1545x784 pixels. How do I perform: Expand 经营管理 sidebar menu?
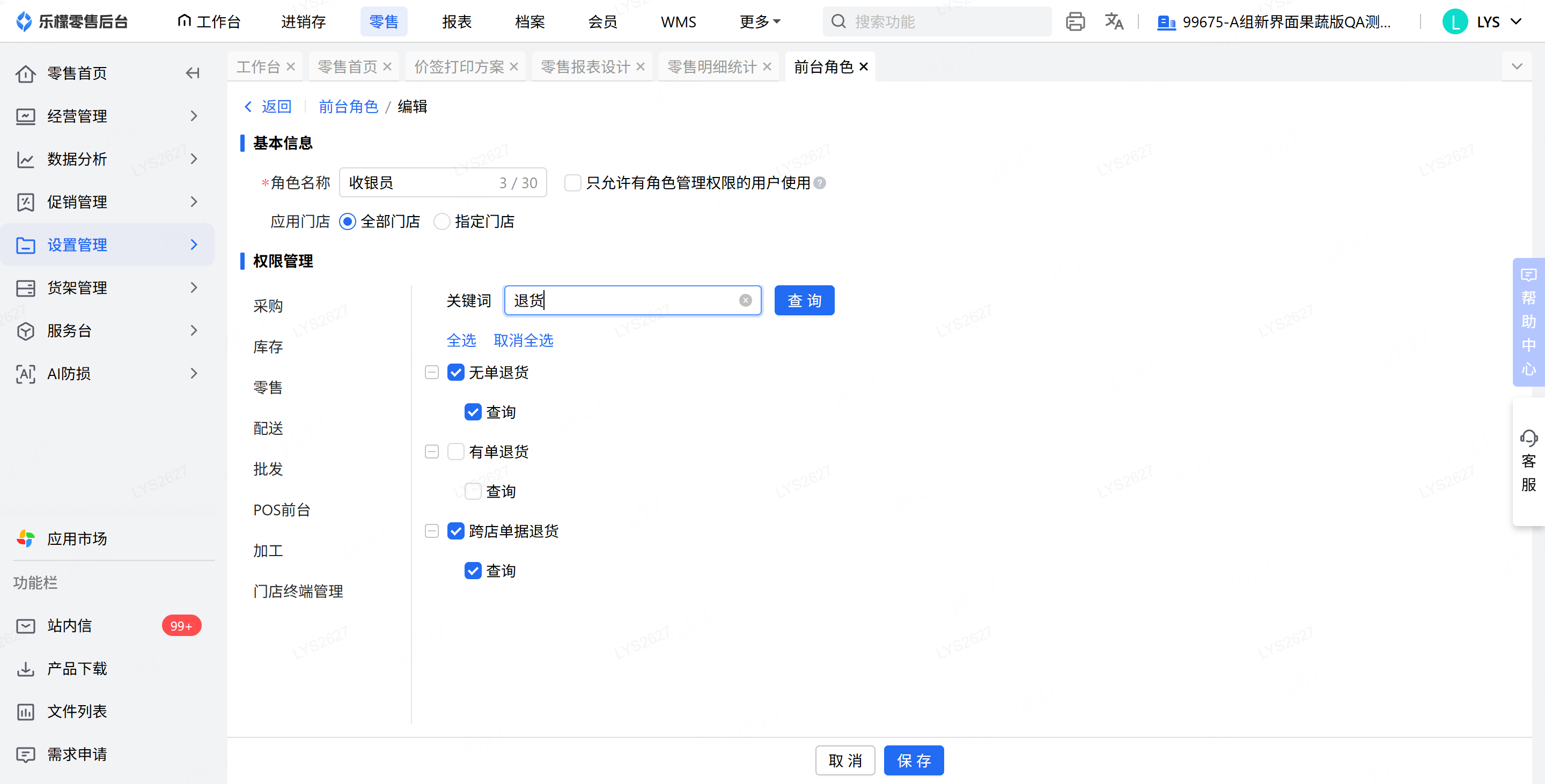(x=108, y=116)
